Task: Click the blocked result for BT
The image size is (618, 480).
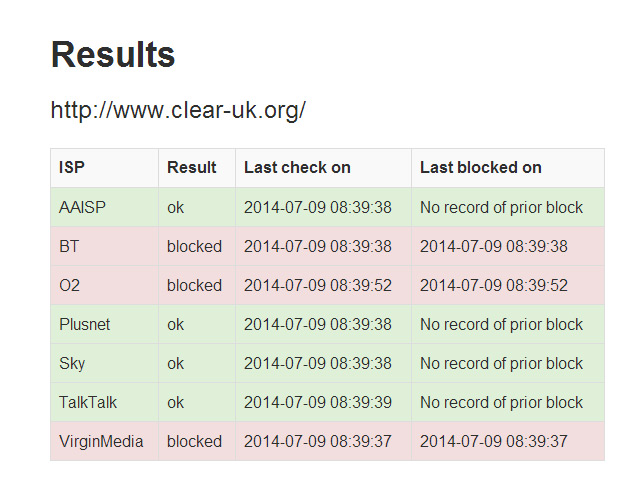Action: [x=194, y=247]
